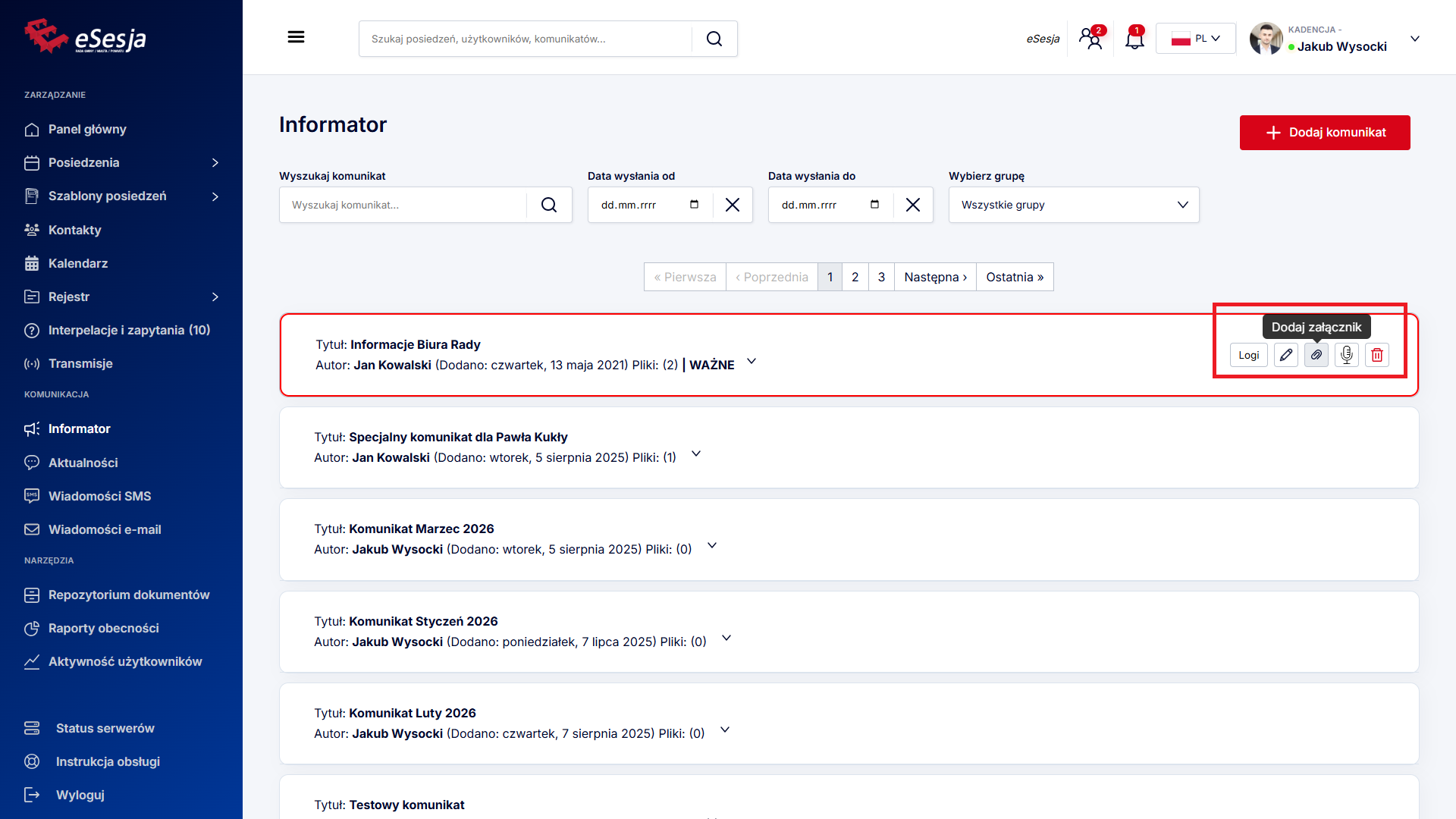Open the users icon with badge 2

click(x=1091, y=39)
